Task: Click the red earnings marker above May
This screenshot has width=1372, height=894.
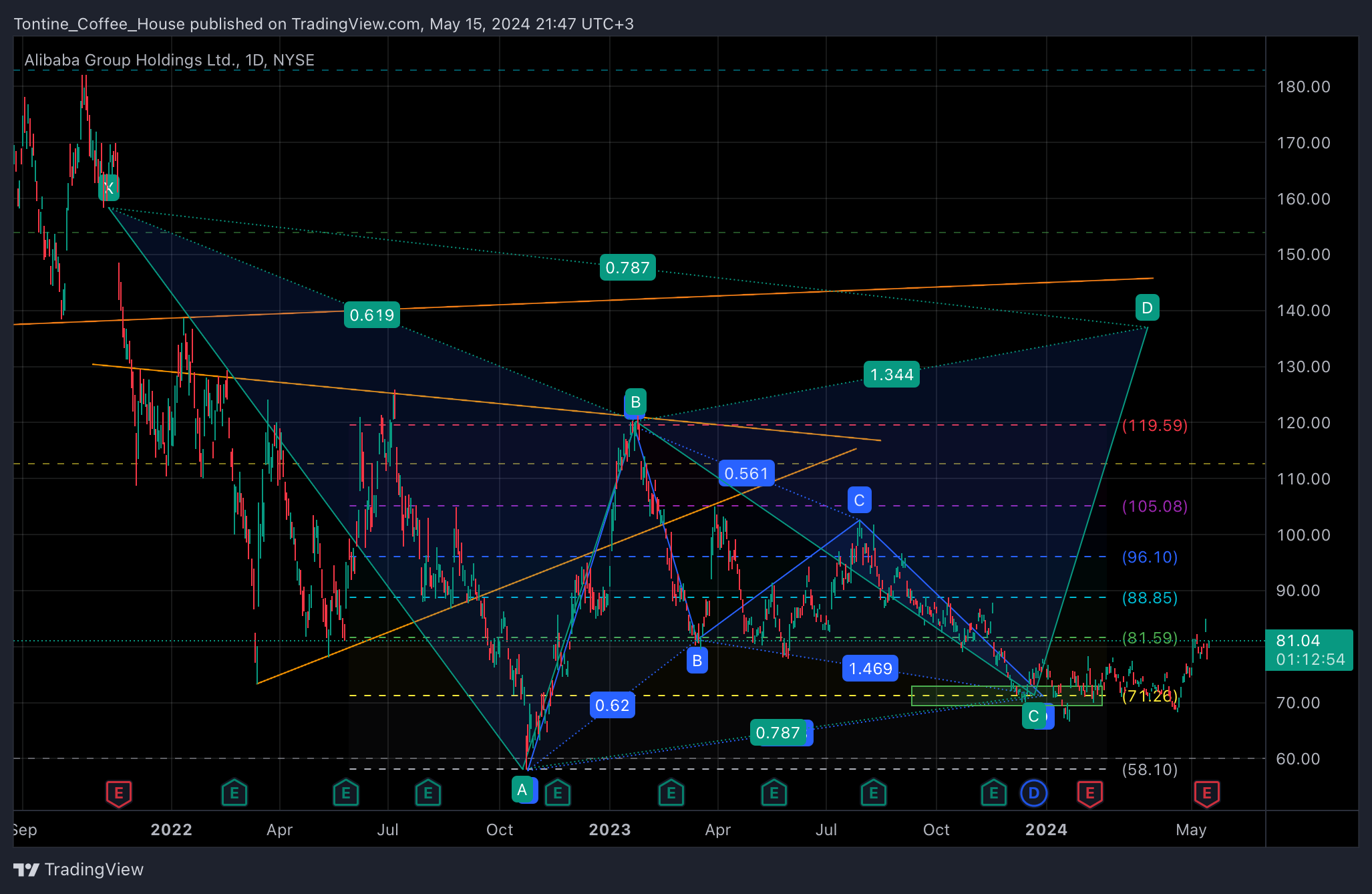Action: coord(1207,793)
